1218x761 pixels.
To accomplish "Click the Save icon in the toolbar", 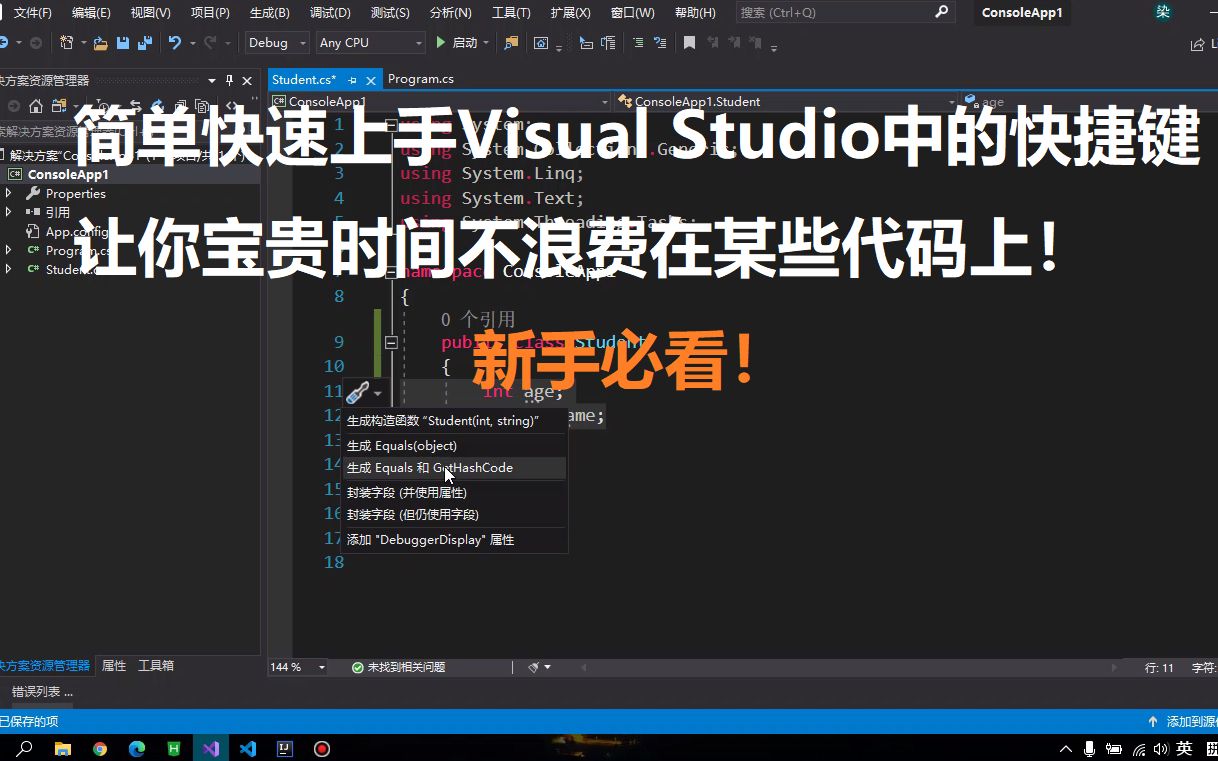I will point(122,43).
